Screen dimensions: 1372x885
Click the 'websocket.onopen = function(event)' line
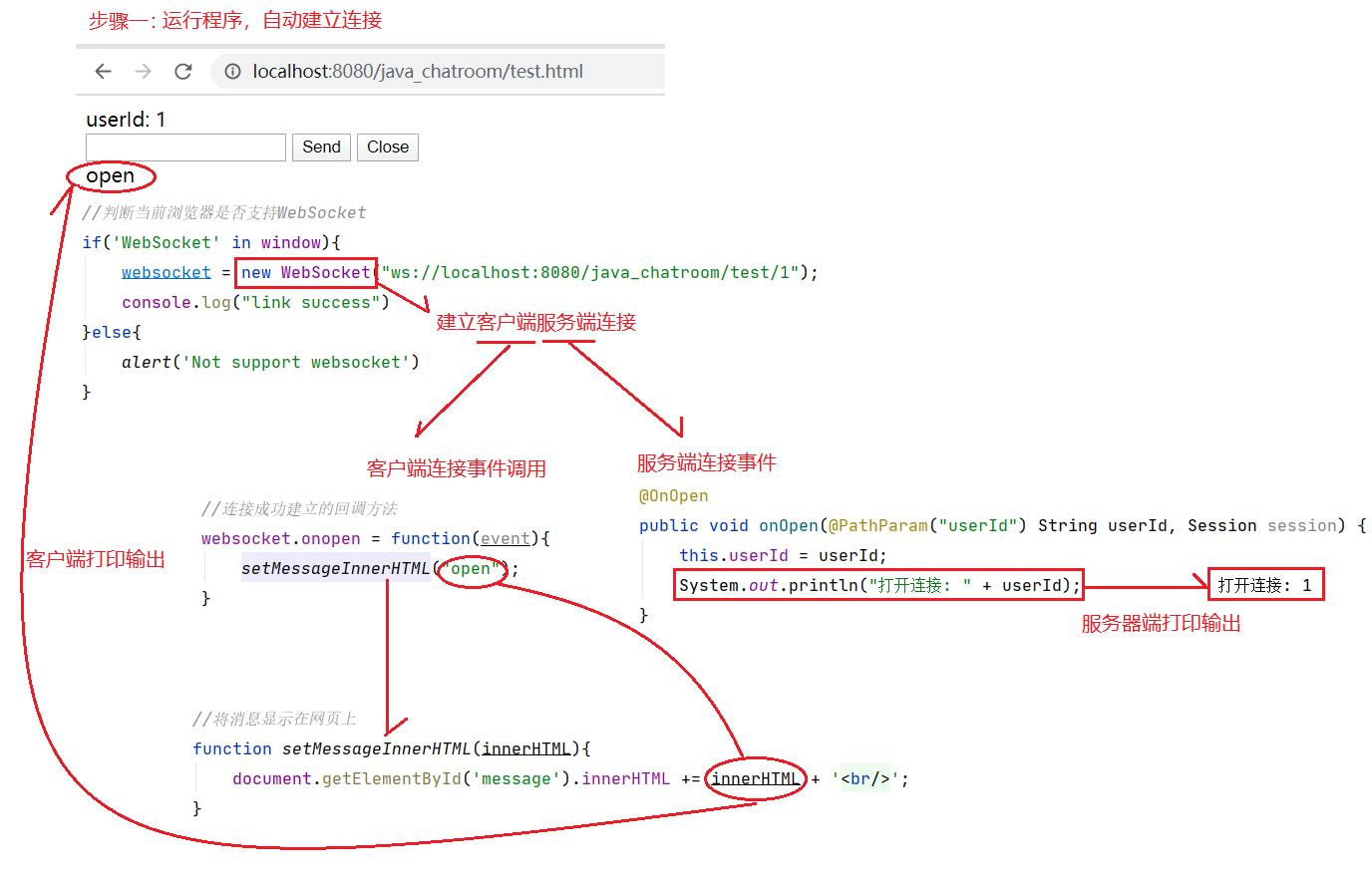375,538
